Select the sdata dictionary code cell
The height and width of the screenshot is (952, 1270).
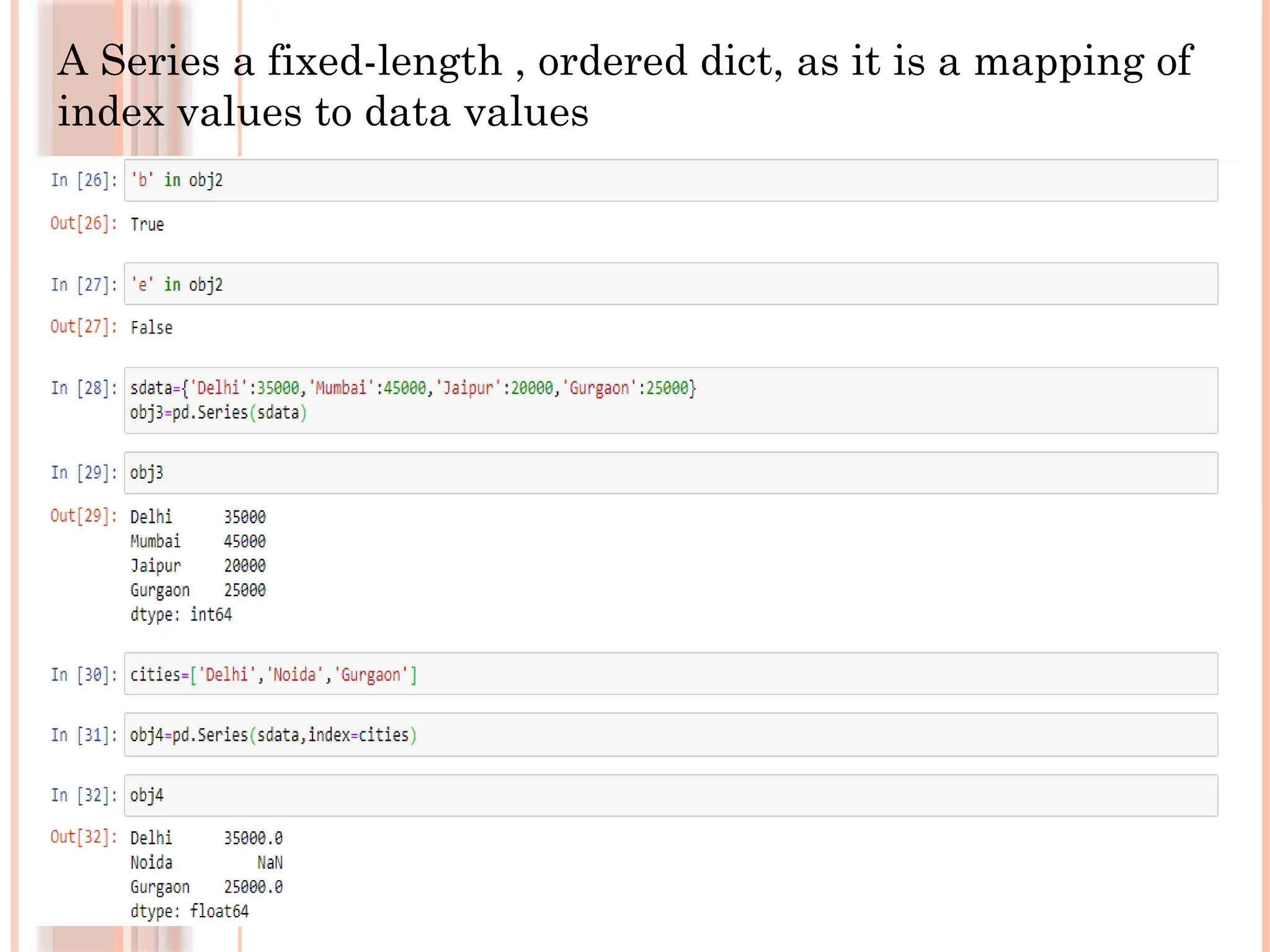pyautogui.click(x=671, y=400)
